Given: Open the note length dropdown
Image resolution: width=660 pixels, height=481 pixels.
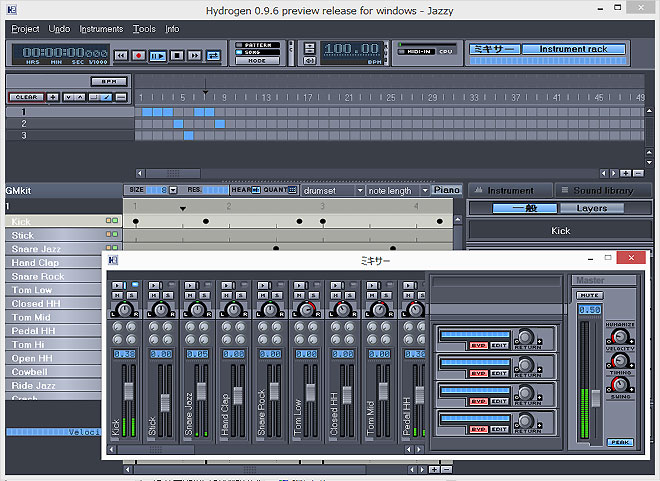Looking at the screenshot, I should tap(397, 190).
